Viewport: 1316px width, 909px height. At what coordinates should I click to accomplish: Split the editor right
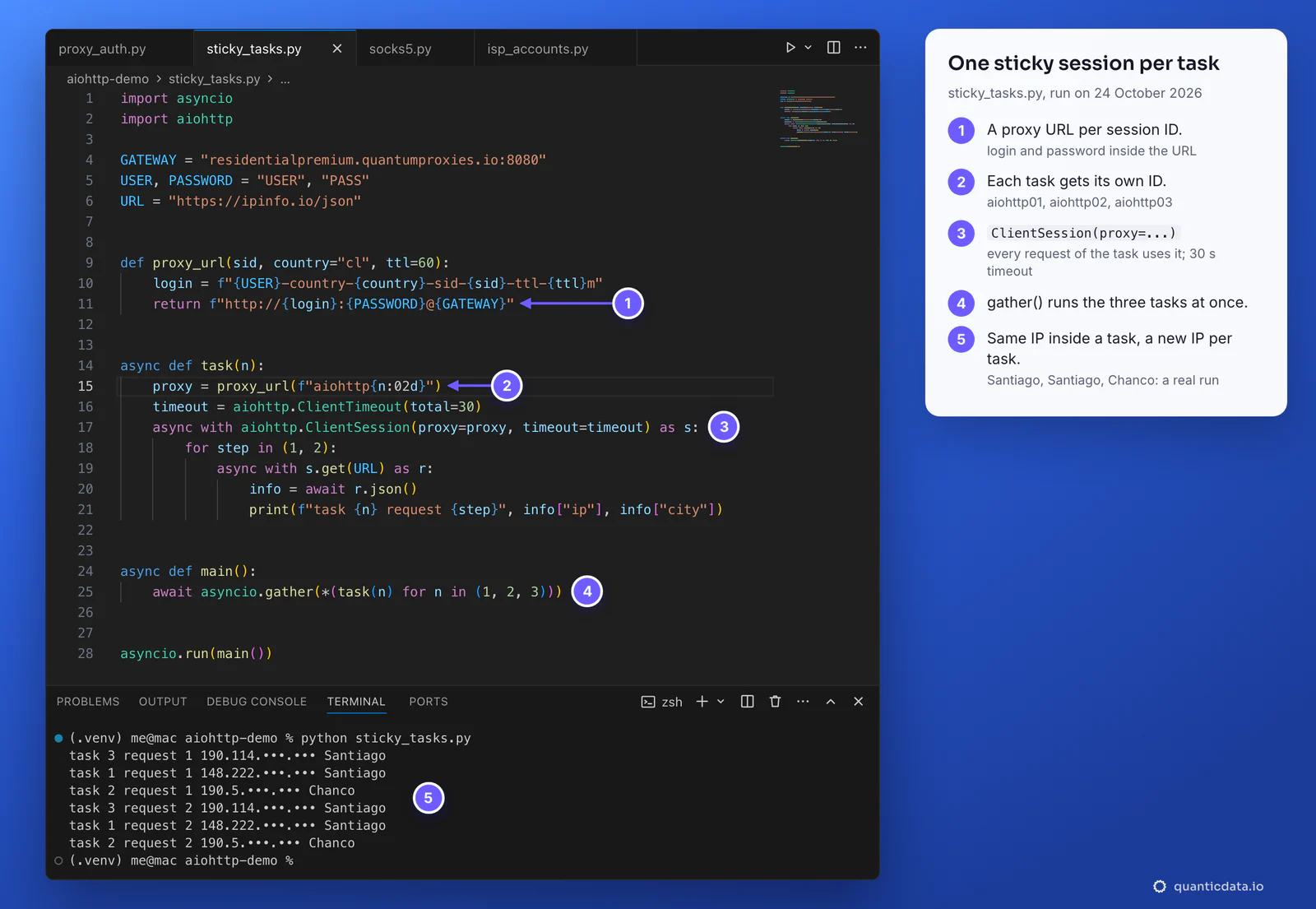(833, 48)
